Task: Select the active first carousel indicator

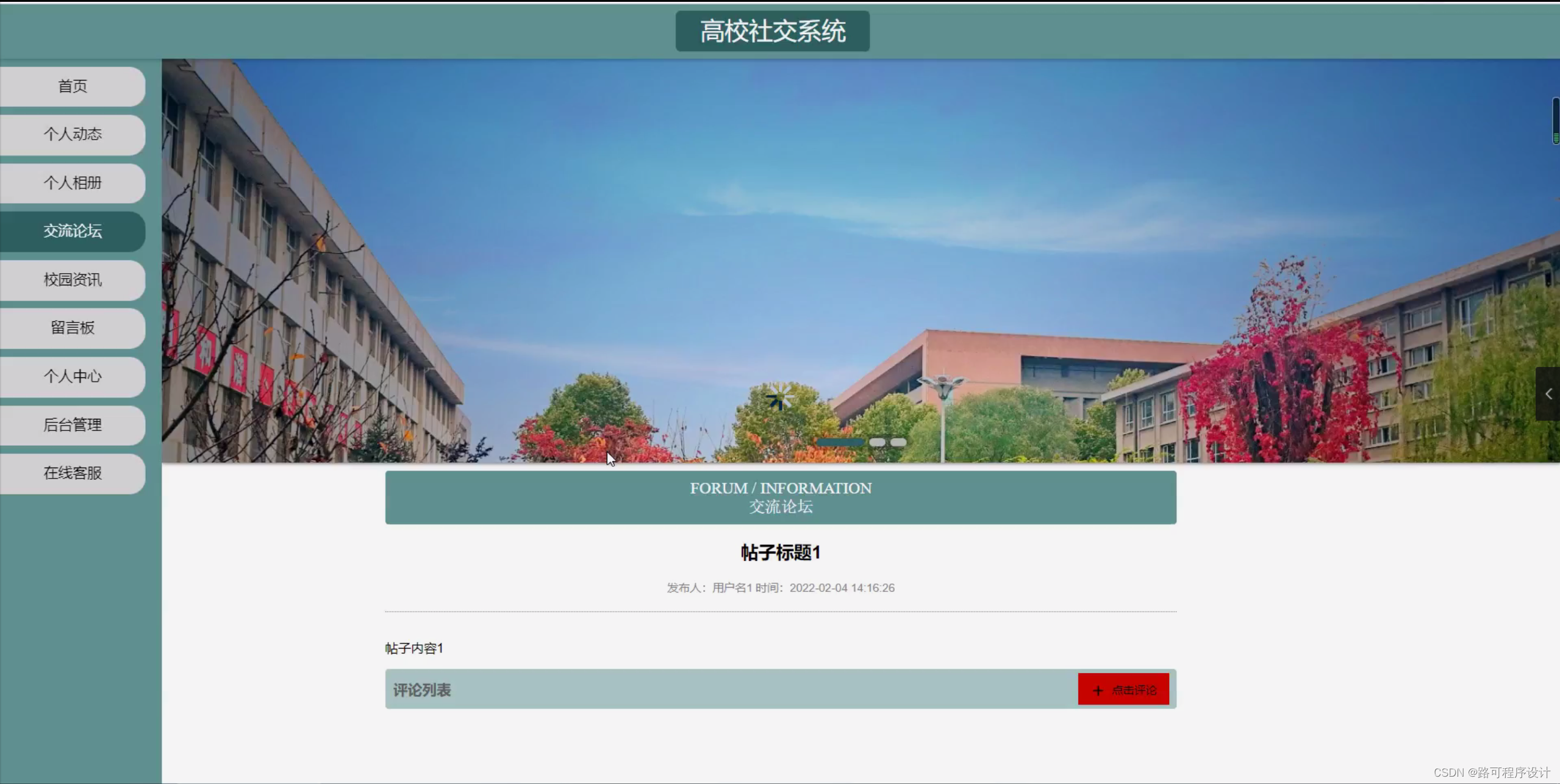Action: [x=840, y=442]
